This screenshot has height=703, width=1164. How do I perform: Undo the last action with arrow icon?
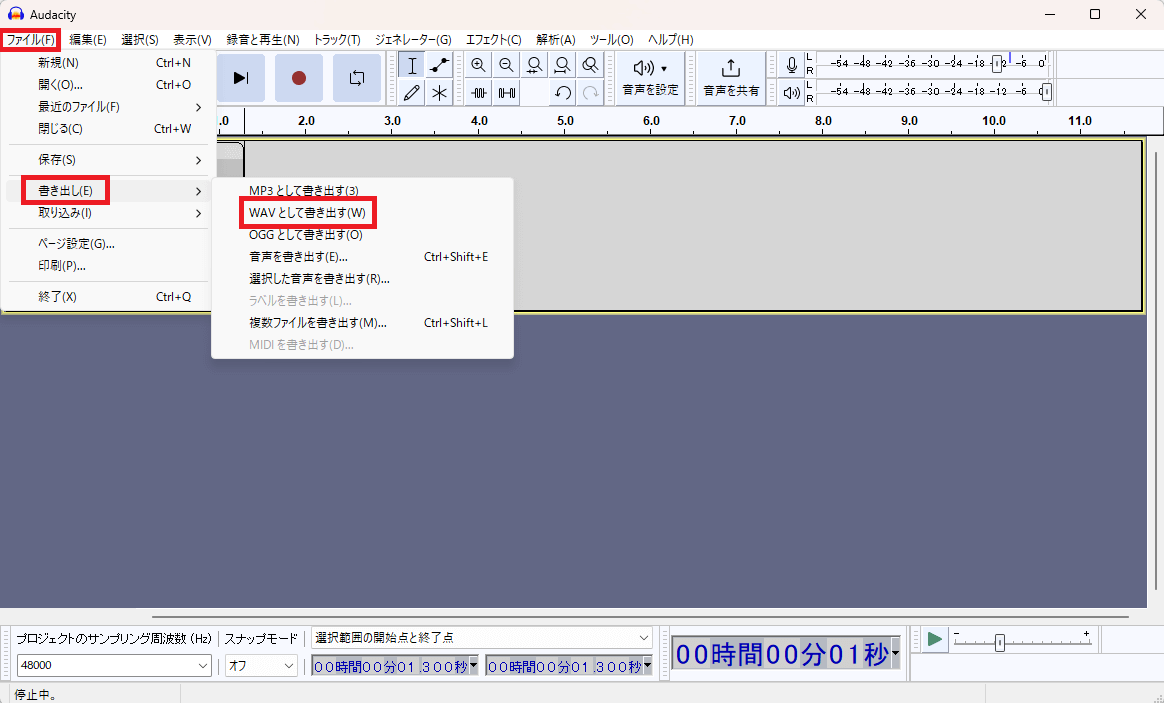coord(562,93)
